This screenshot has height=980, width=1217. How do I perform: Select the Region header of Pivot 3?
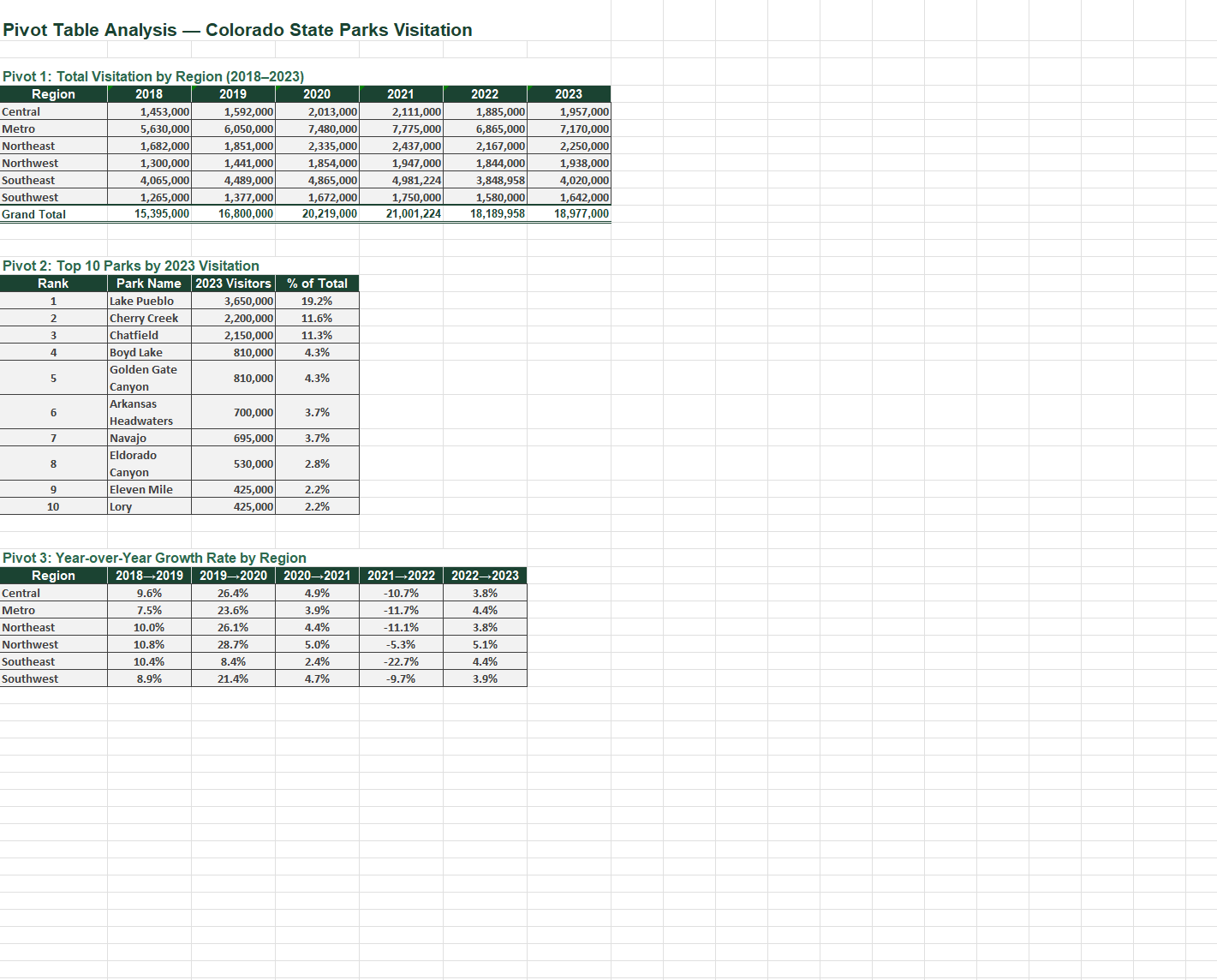coord(53,576)
